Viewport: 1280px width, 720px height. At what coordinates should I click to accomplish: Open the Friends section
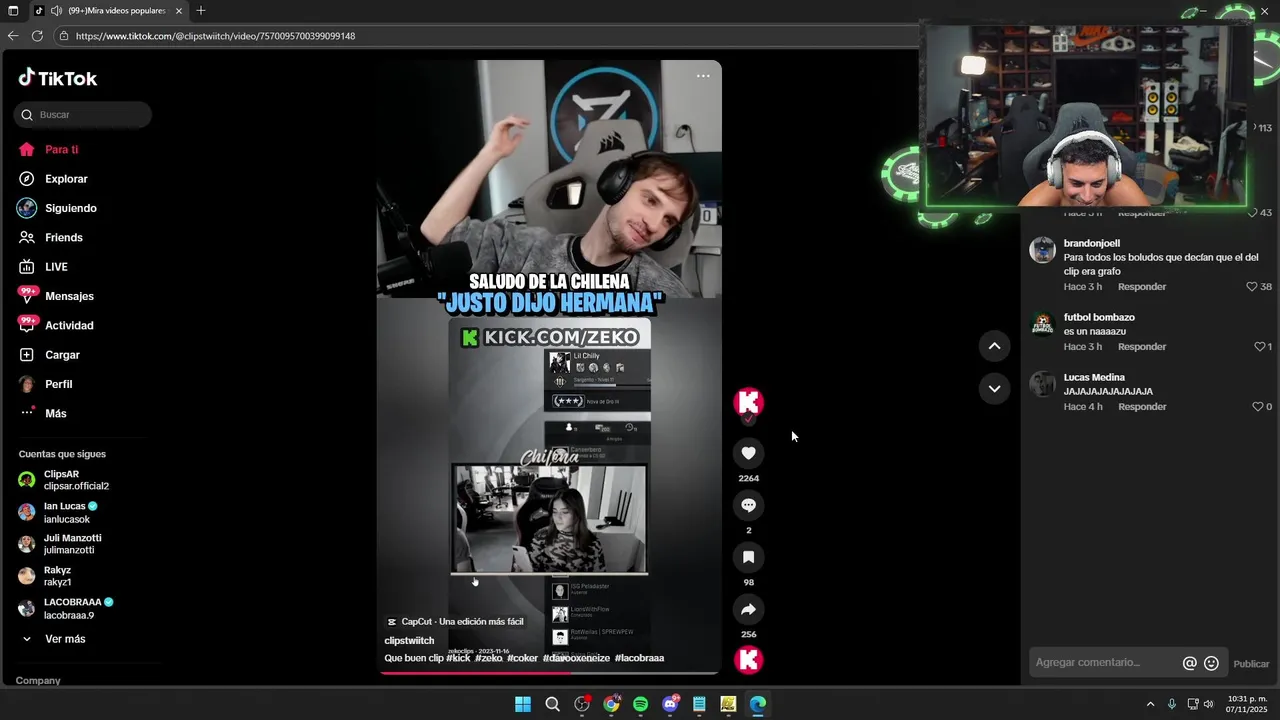63,238
